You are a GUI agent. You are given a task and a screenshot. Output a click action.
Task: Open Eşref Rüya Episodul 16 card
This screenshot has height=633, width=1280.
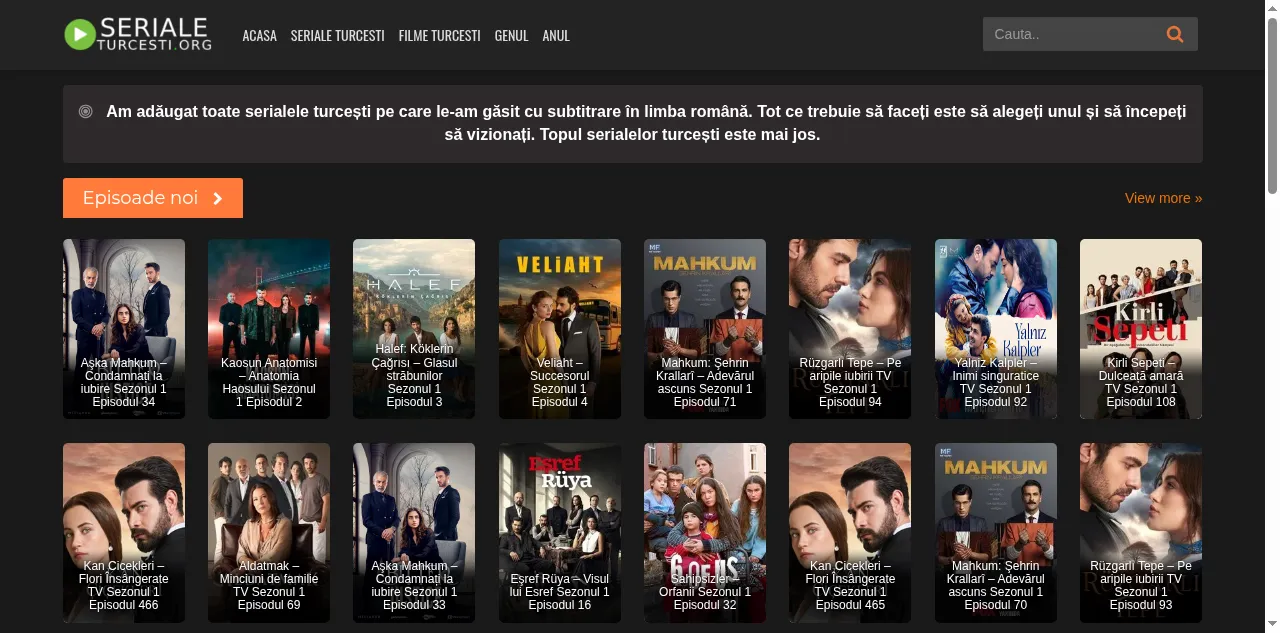[x=560, y=533]
